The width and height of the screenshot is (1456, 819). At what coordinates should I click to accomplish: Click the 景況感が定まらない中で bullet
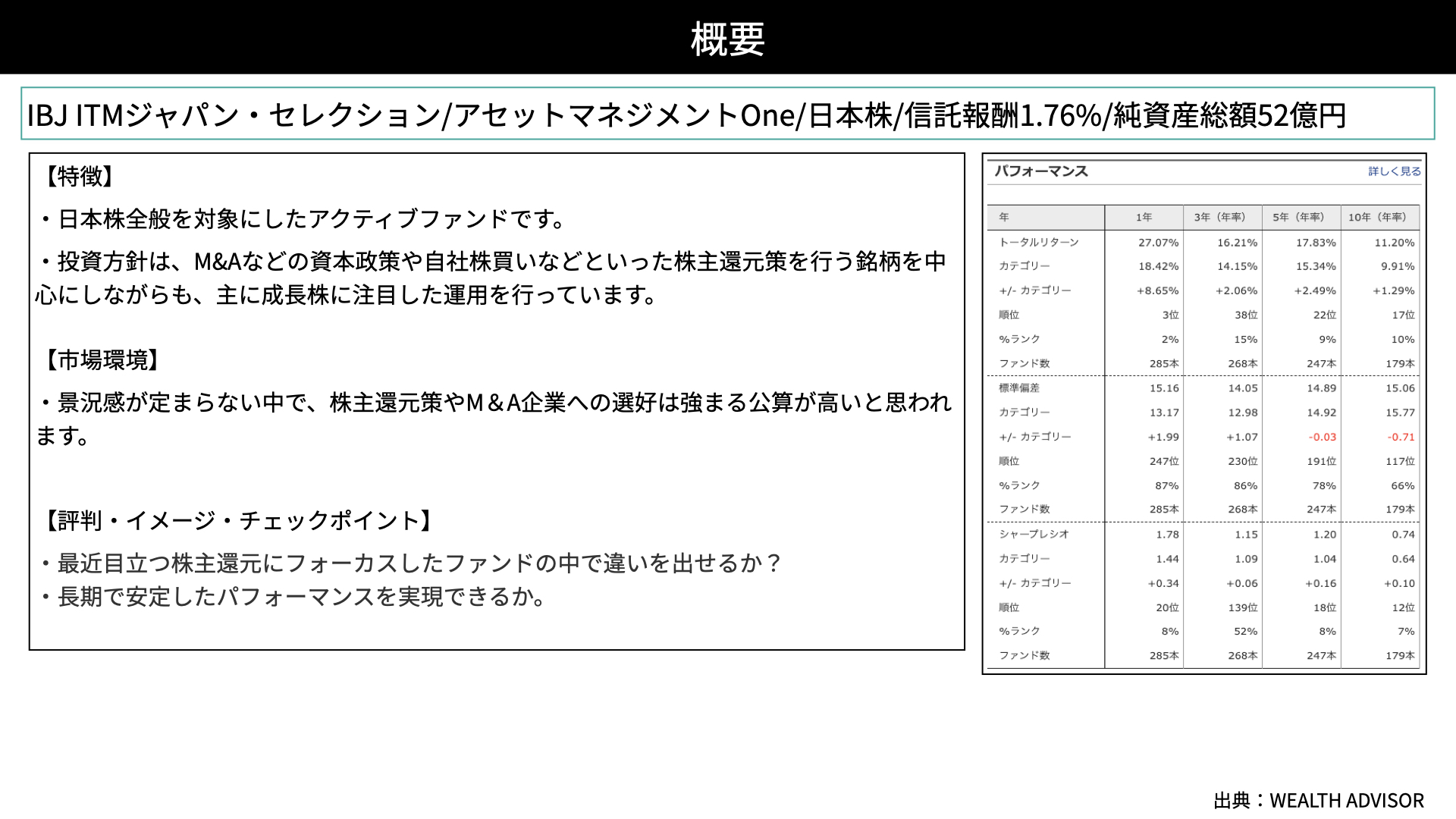coord(494,419)
